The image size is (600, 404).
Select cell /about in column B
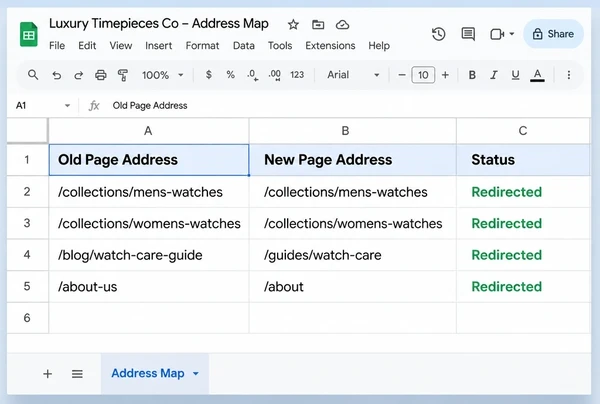[x=352, y=287]
